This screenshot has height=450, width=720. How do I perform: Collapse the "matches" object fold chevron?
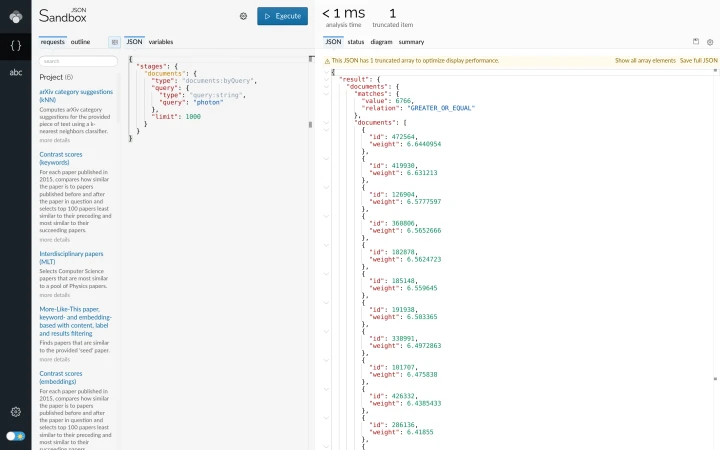pyautogui.click(x=326, y=94)
